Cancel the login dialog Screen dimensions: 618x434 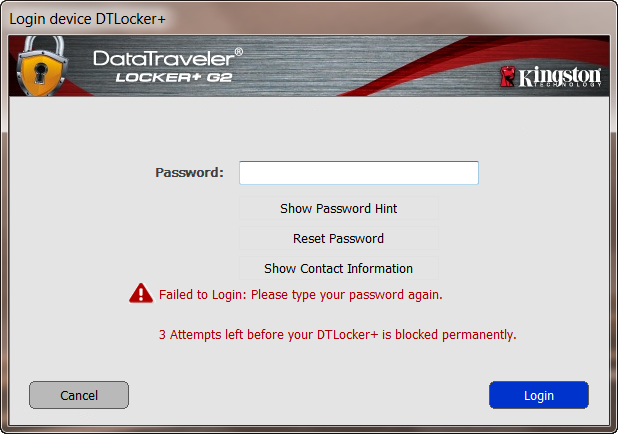click(79, 395)
